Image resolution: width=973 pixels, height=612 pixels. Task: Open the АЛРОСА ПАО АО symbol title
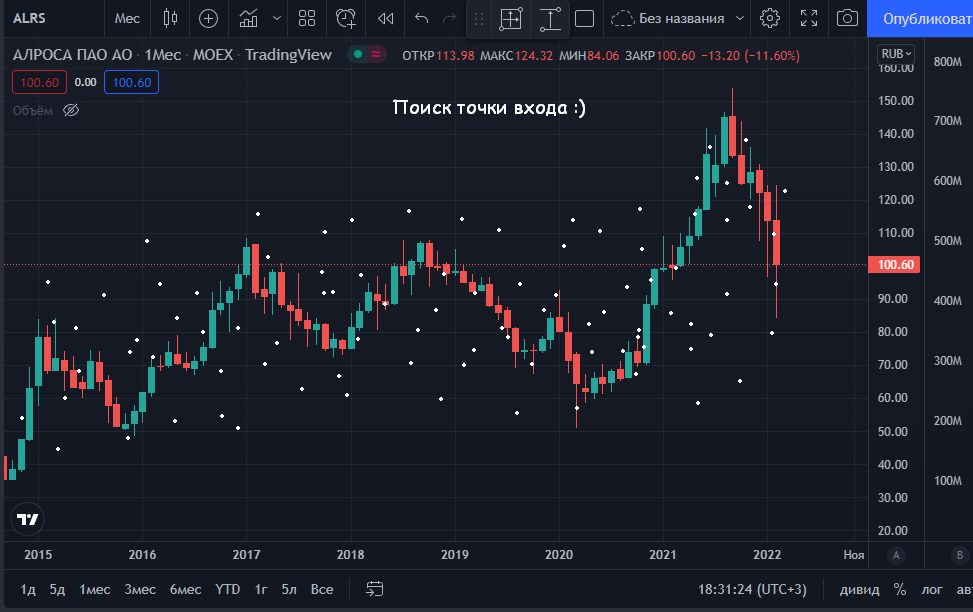pos(73,55)
